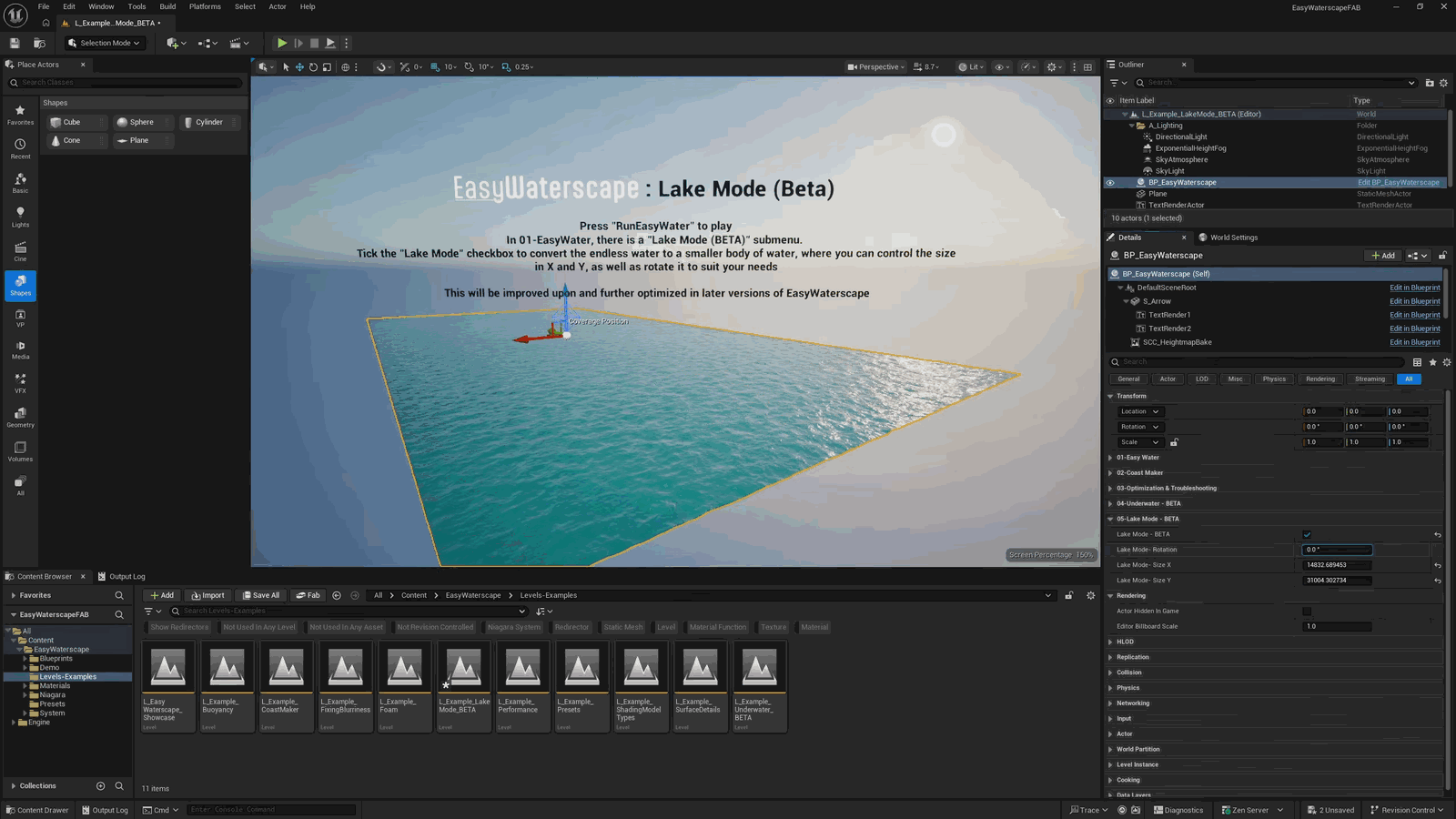
Task: Select the Materials folder in content tree
Action: (x=55, y=686)
